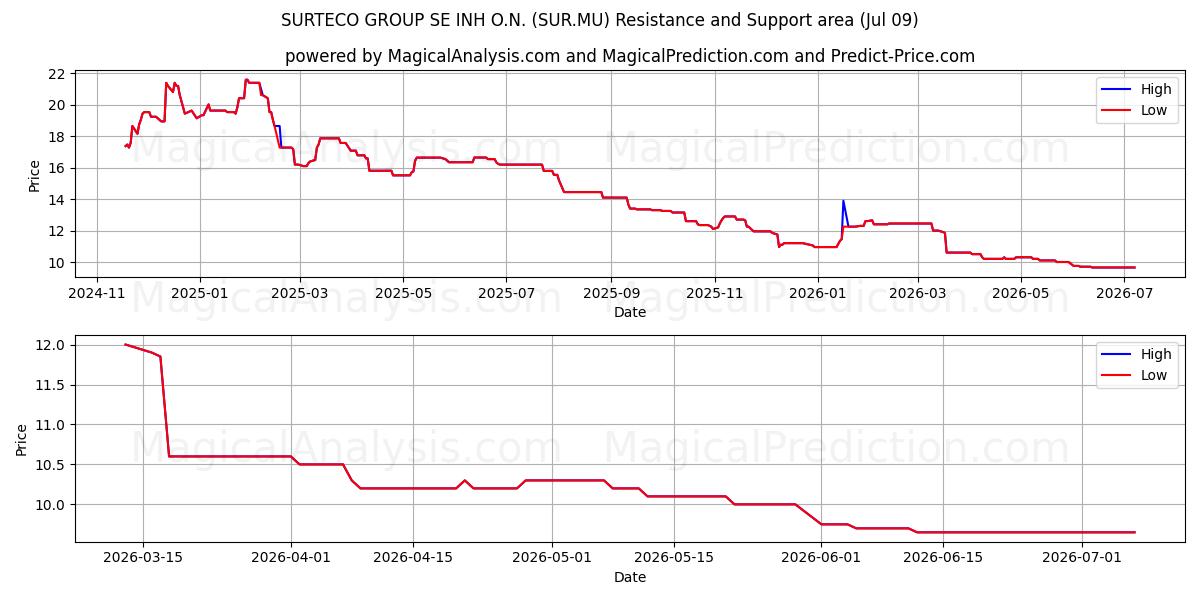
Task: Click the '12.0' price tick on the bottom chart
Action: click(52, 345)
